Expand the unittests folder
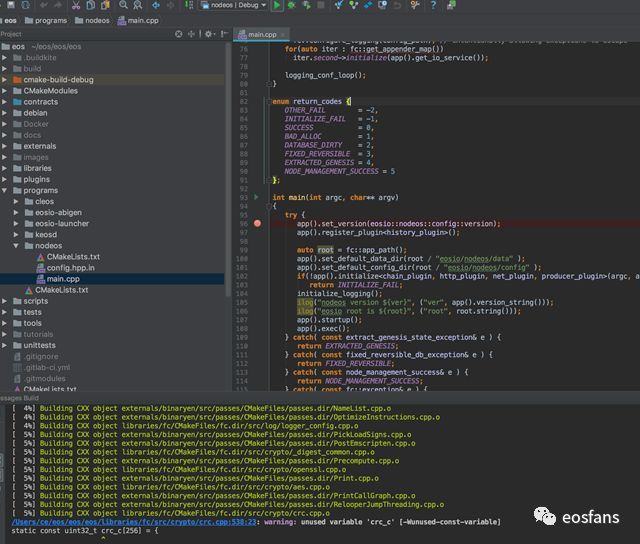Image resolution: width=640 pixels, height=544 pixels. [x=4, y=345]
